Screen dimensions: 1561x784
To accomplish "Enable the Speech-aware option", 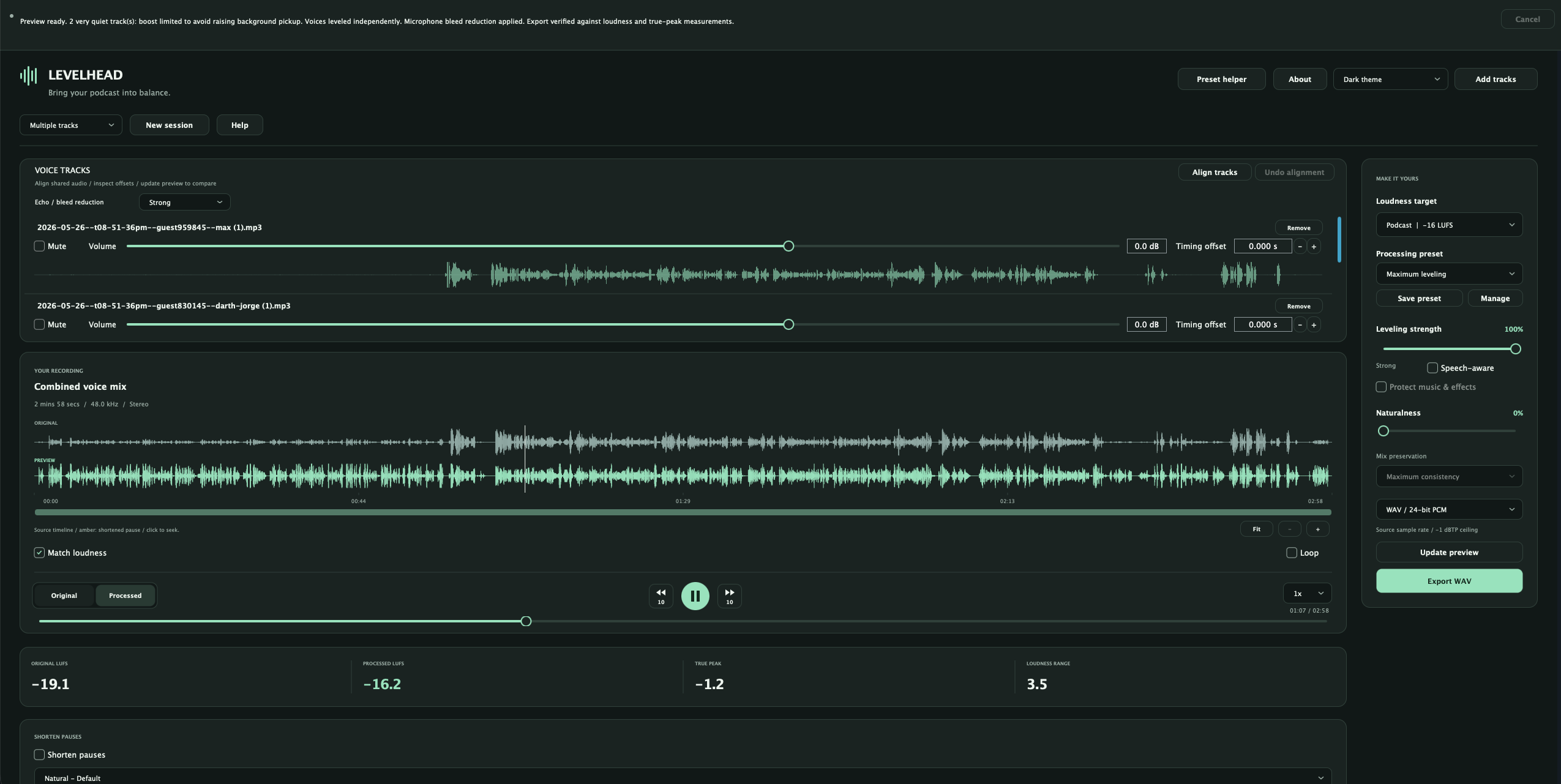I will pyautogui.click(x=1432, y=368).
